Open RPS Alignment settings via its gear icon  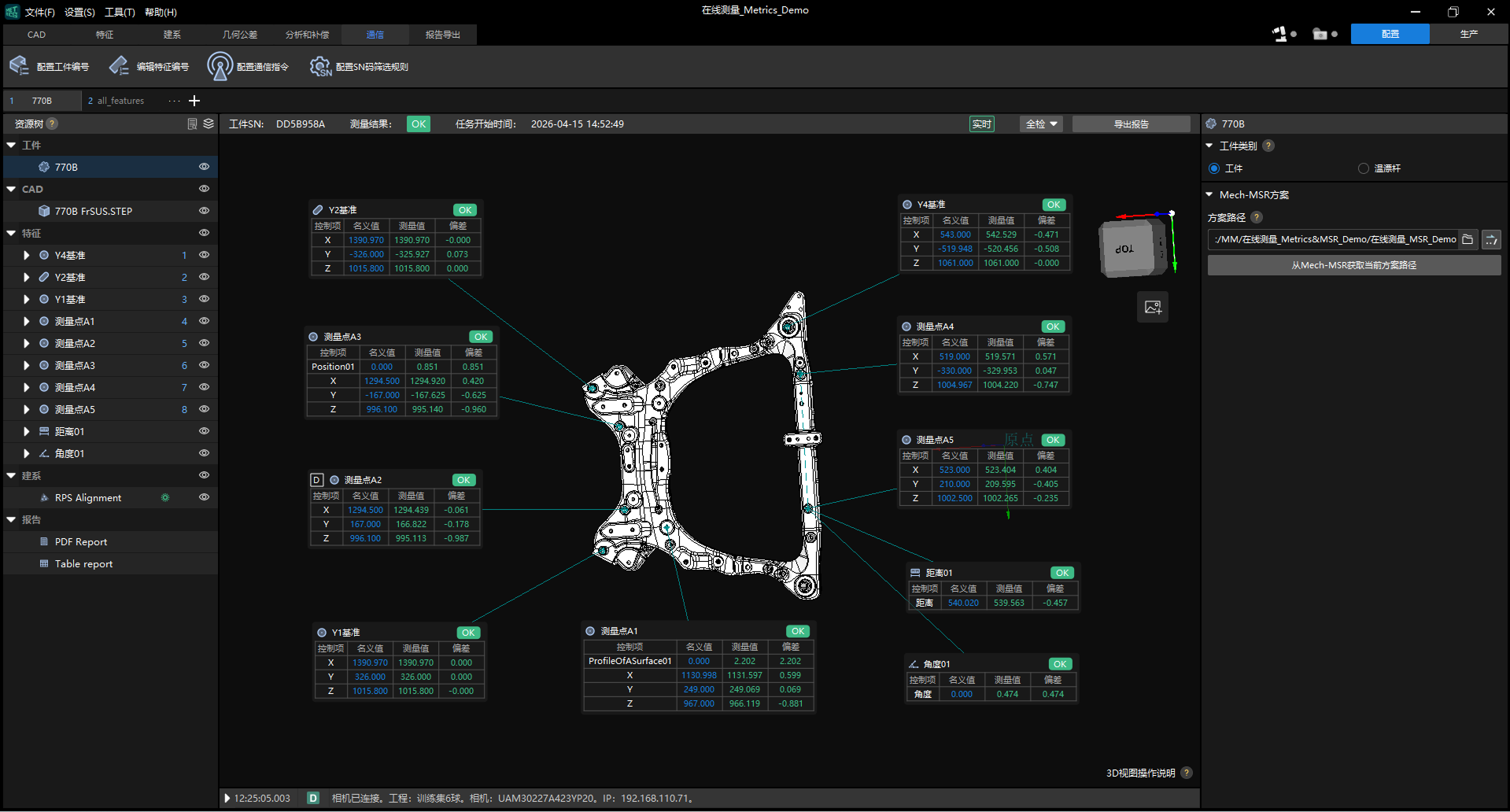click(165, 497)
